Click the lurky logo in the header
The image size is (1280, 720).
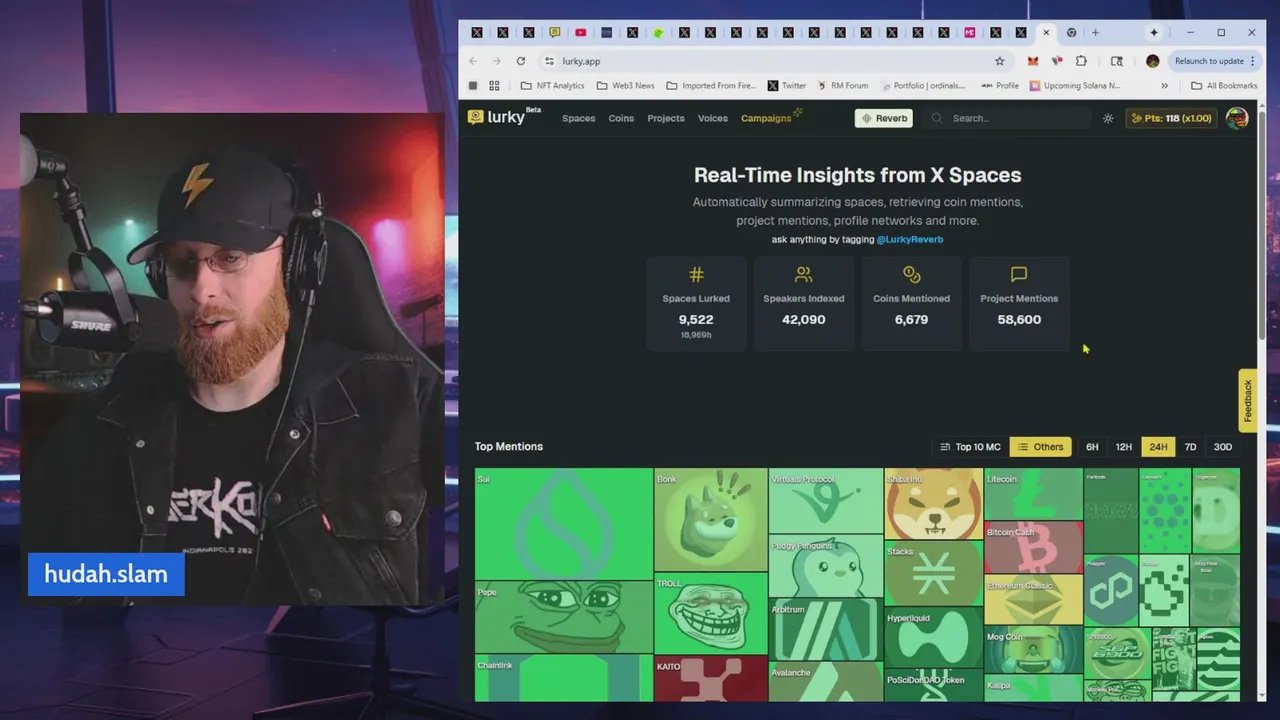coord(503,117)
